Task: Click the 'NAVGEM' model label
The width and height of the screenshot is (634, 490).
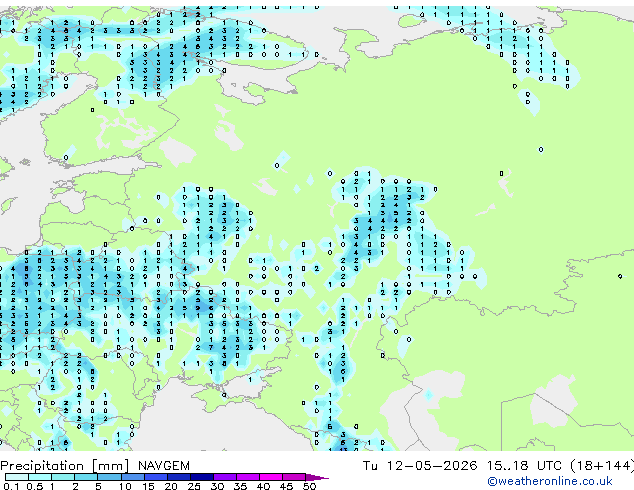Action: [x=164, y=466]
